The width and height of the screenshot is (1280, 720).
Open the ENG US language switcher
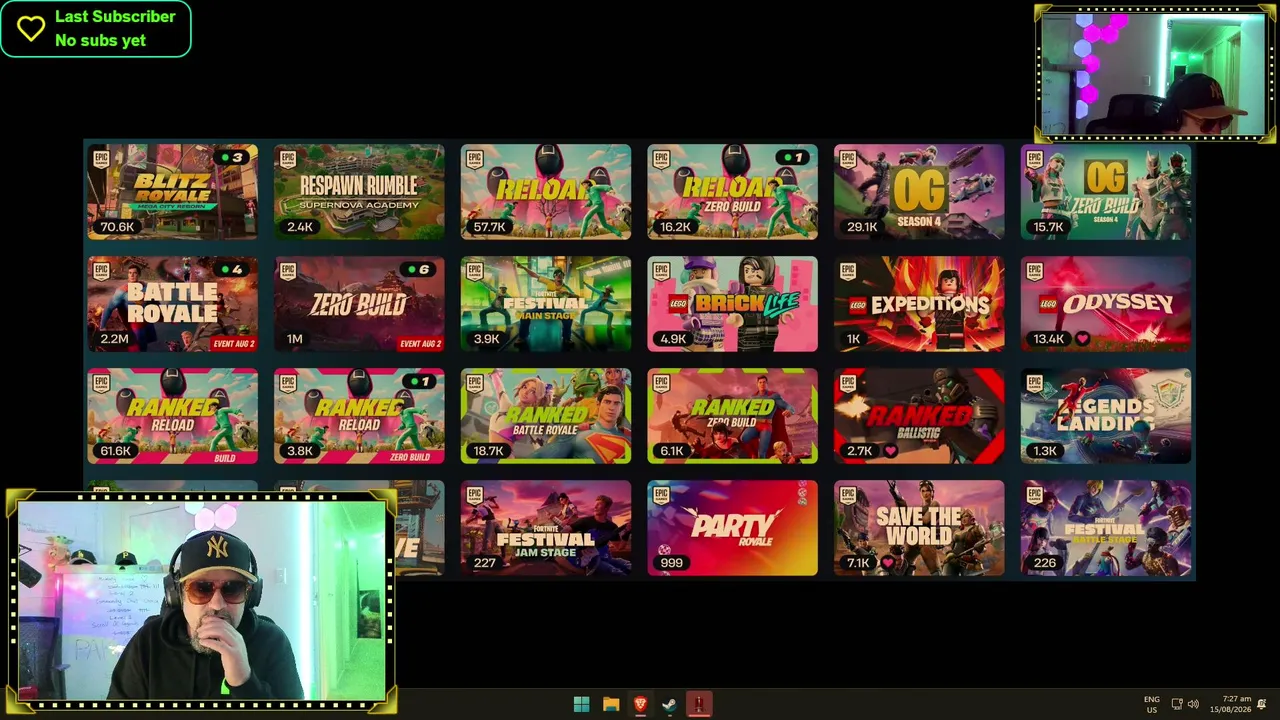[1151, 704]
